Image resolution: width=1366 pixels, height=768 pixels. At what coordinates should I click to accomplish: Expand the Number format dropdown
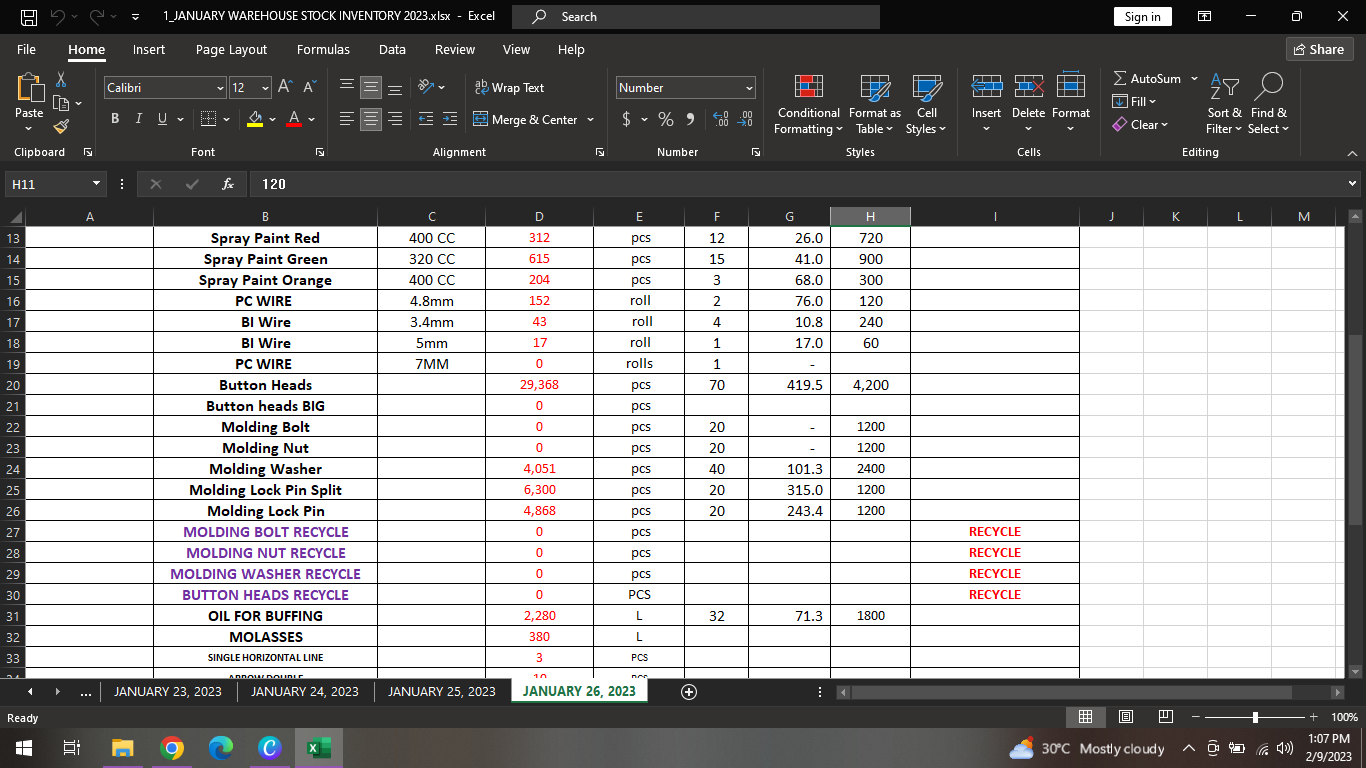click(749, 88)
